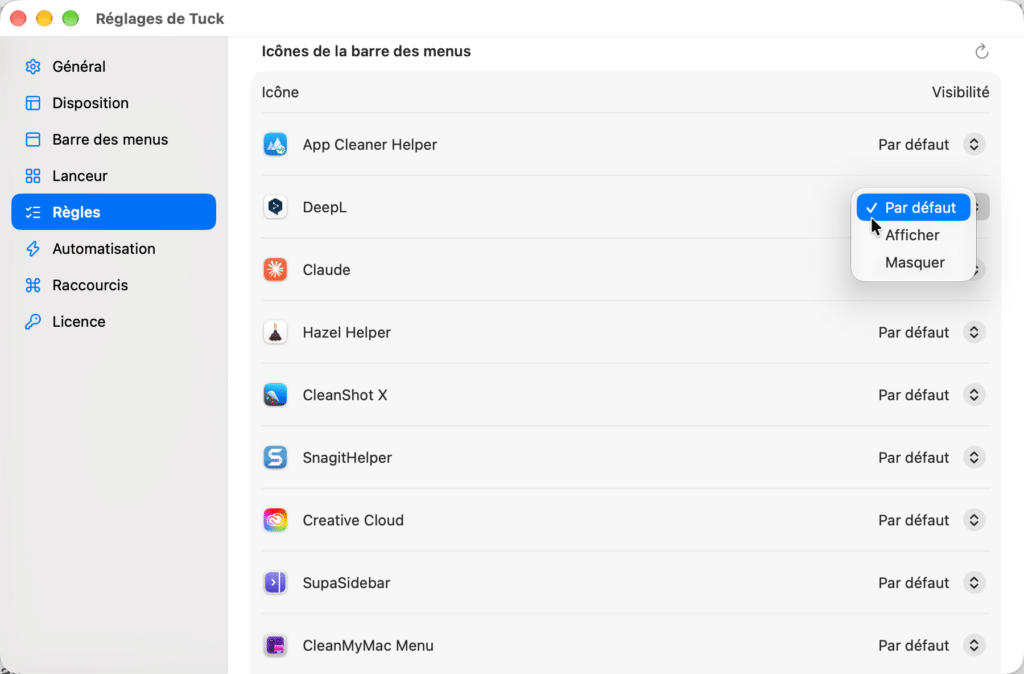Open visibility dropdown for SupaSidebar
This screenshot has width=1024, height=674.
tap(974, 583)
